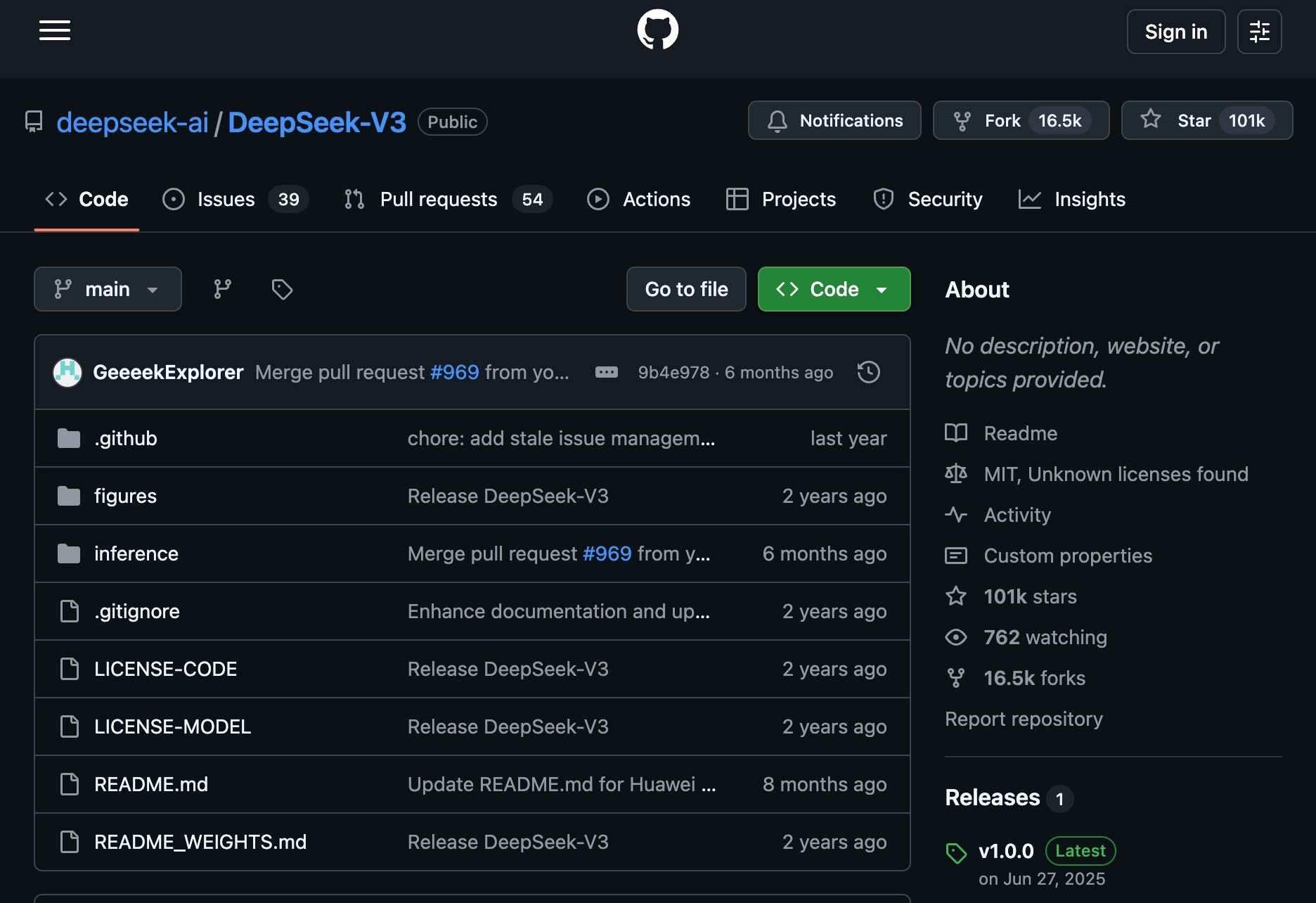View tags via the tag icon
This screenshot has width=1316, height=903.
pyautogui.click(x=282, y=289)
